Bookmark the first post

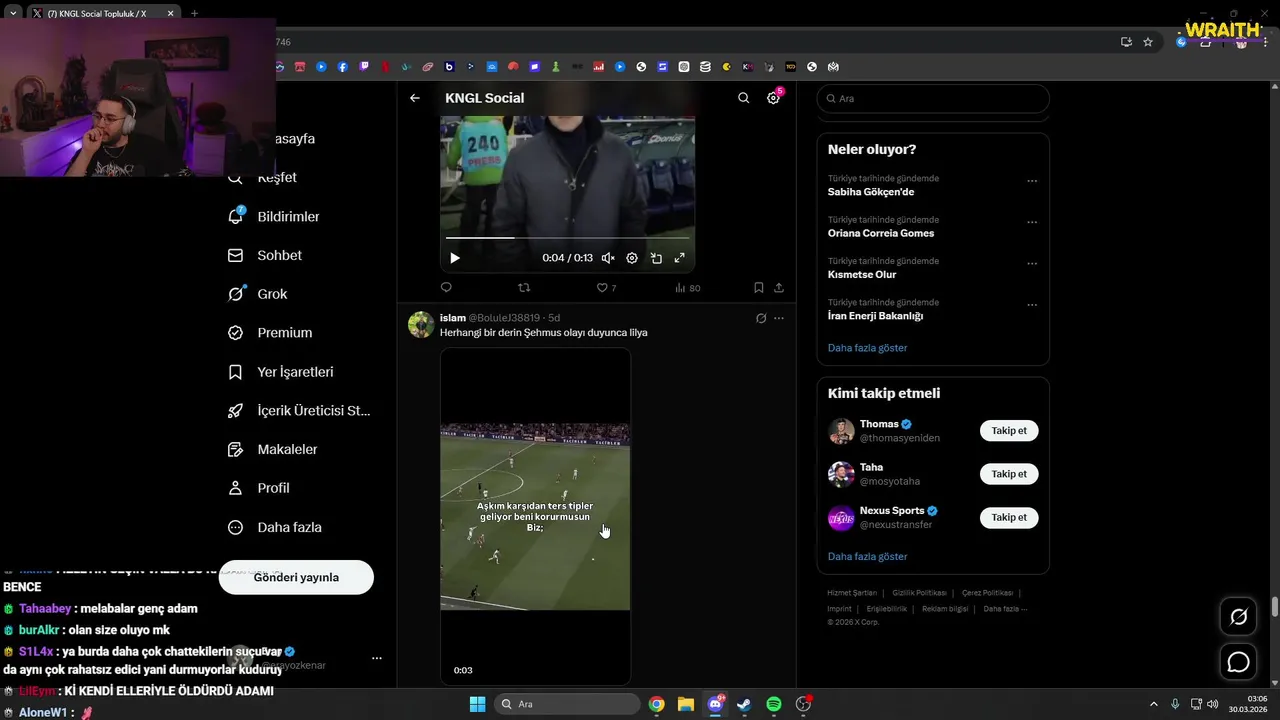click(x=759, y=288)
